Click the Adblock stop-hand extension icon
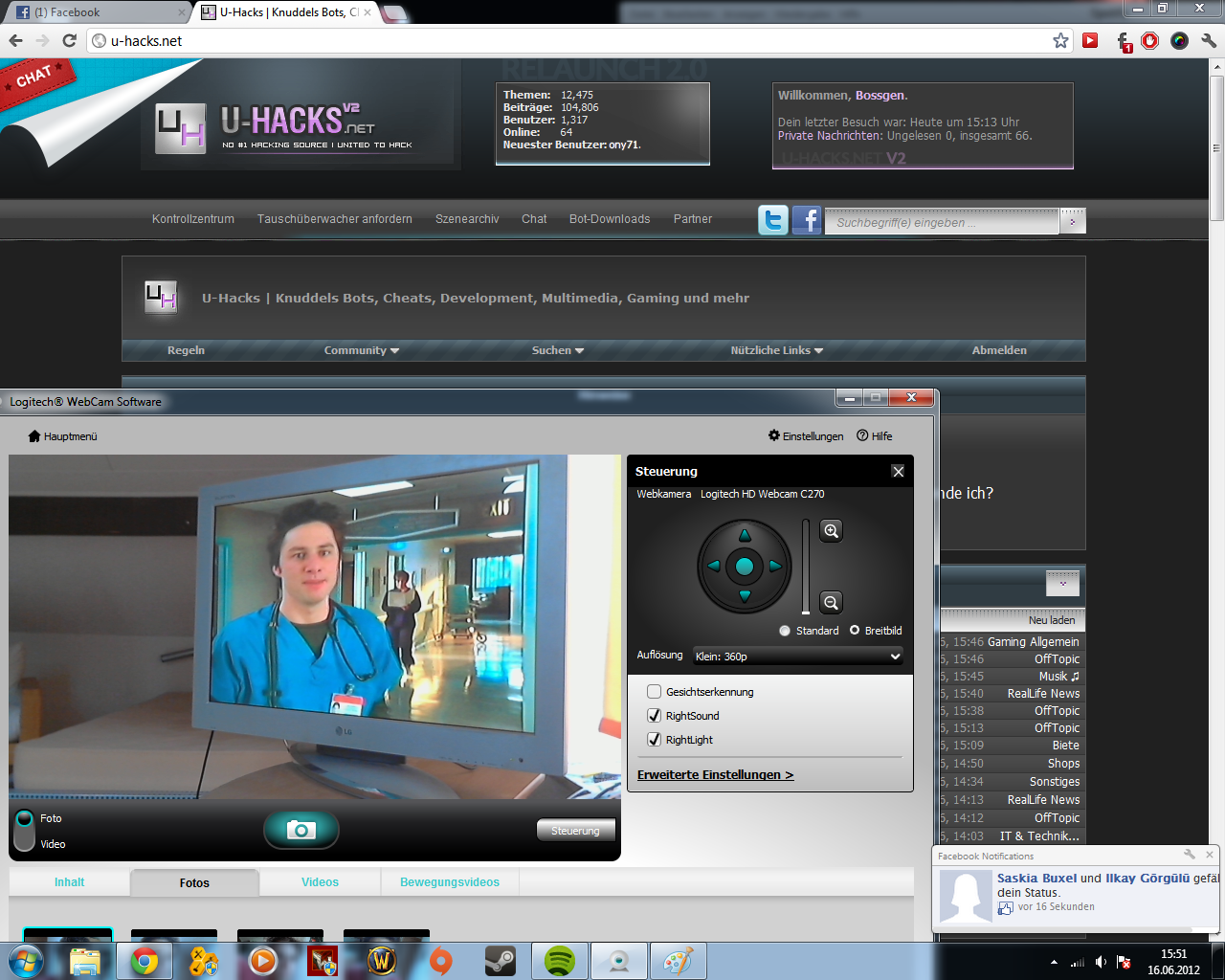Image resolution: width=1225 pixels, height=980 pixels. 1150,40
